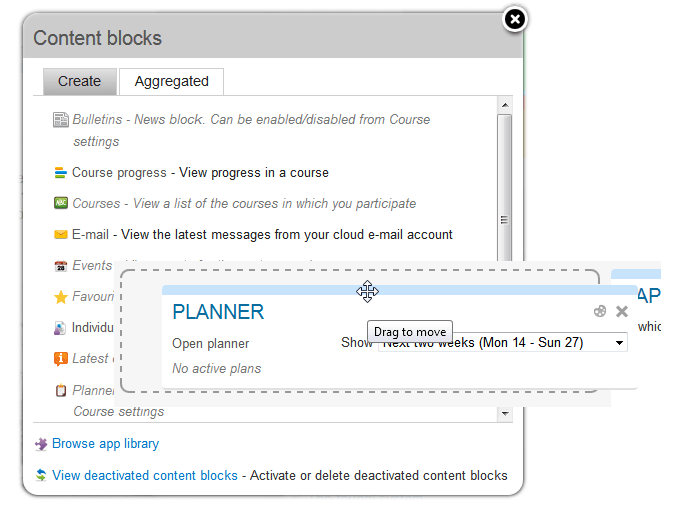The width and height of the screenshot is (688, 522).
Task: Open the Planner block settings icon
Action: (600, 311)
